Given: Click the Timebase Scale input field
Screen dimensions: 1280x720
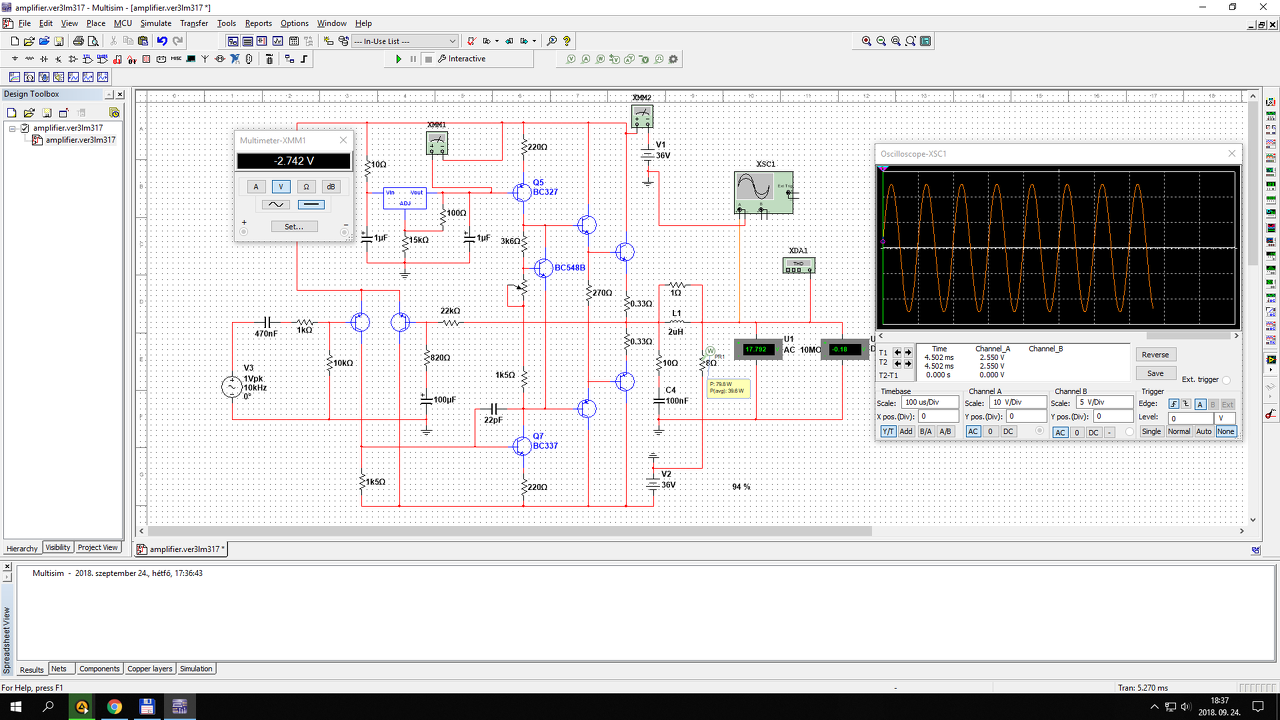Looking at the screenshot, I should (x=929, y=402).
